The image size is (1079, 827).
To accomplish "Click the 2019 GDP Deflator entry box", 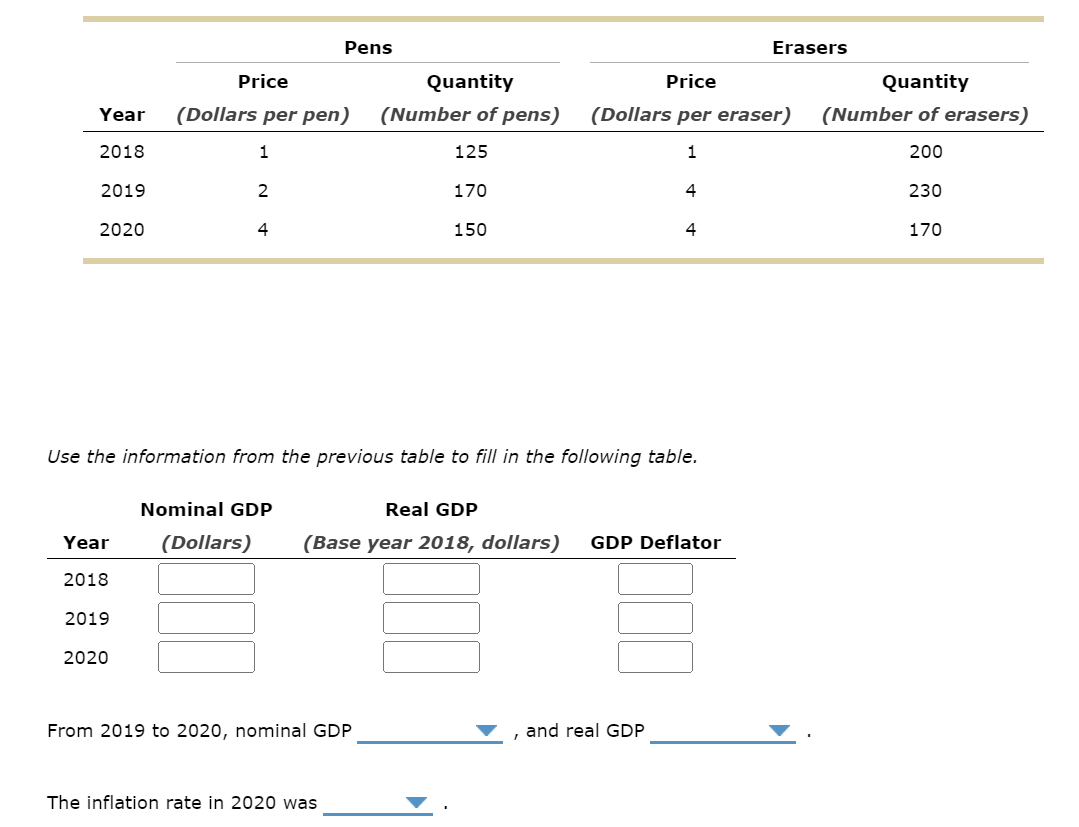I will pos(655,618).
